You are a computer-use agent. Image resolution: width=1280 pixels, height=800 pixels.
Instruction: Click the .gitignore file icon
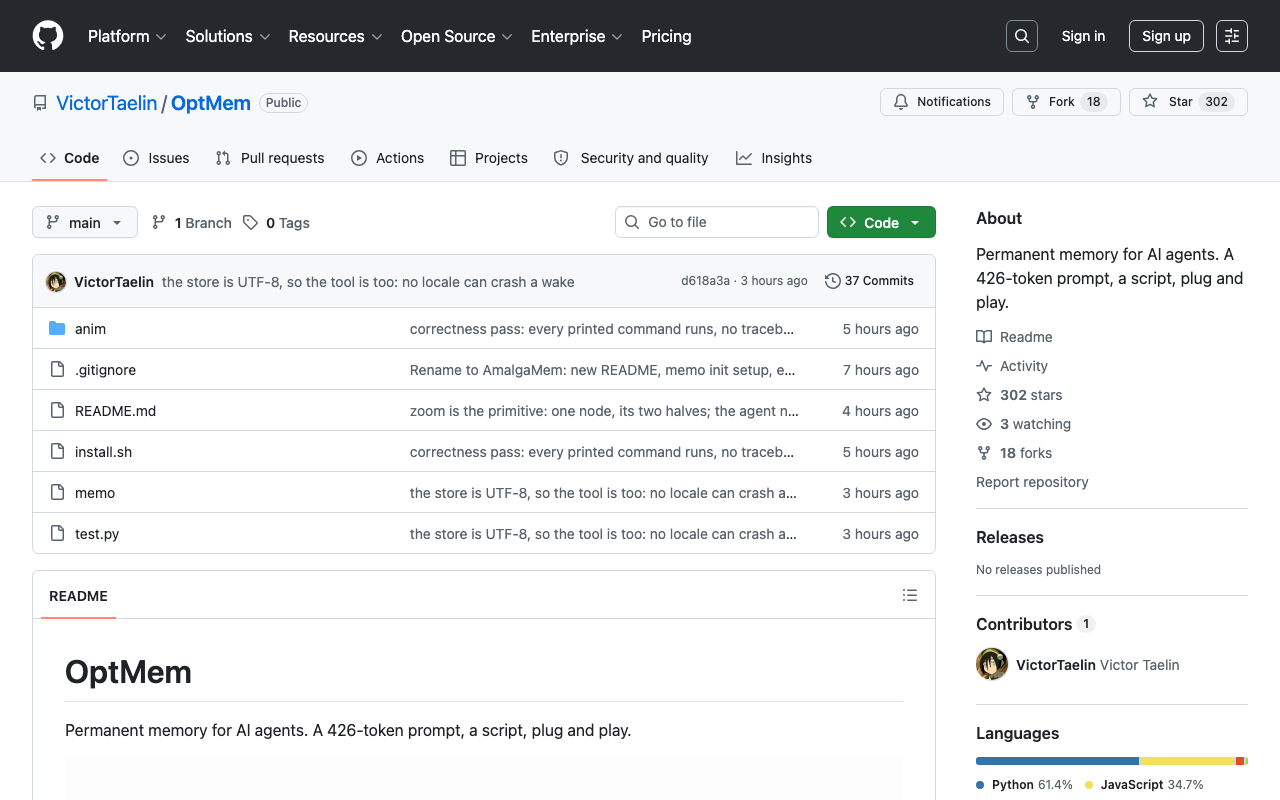[57, 370]
